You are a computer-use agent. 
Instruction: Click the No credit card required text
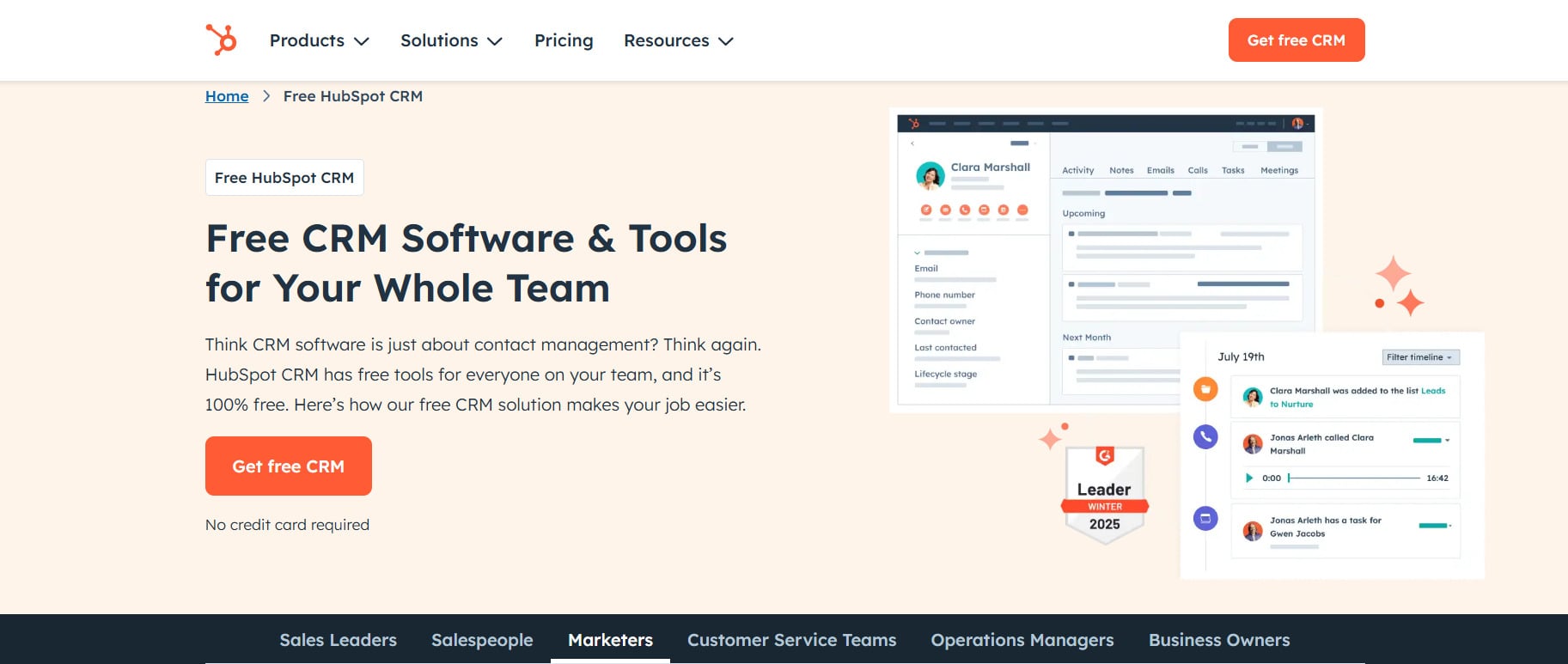tap(287, 525)
